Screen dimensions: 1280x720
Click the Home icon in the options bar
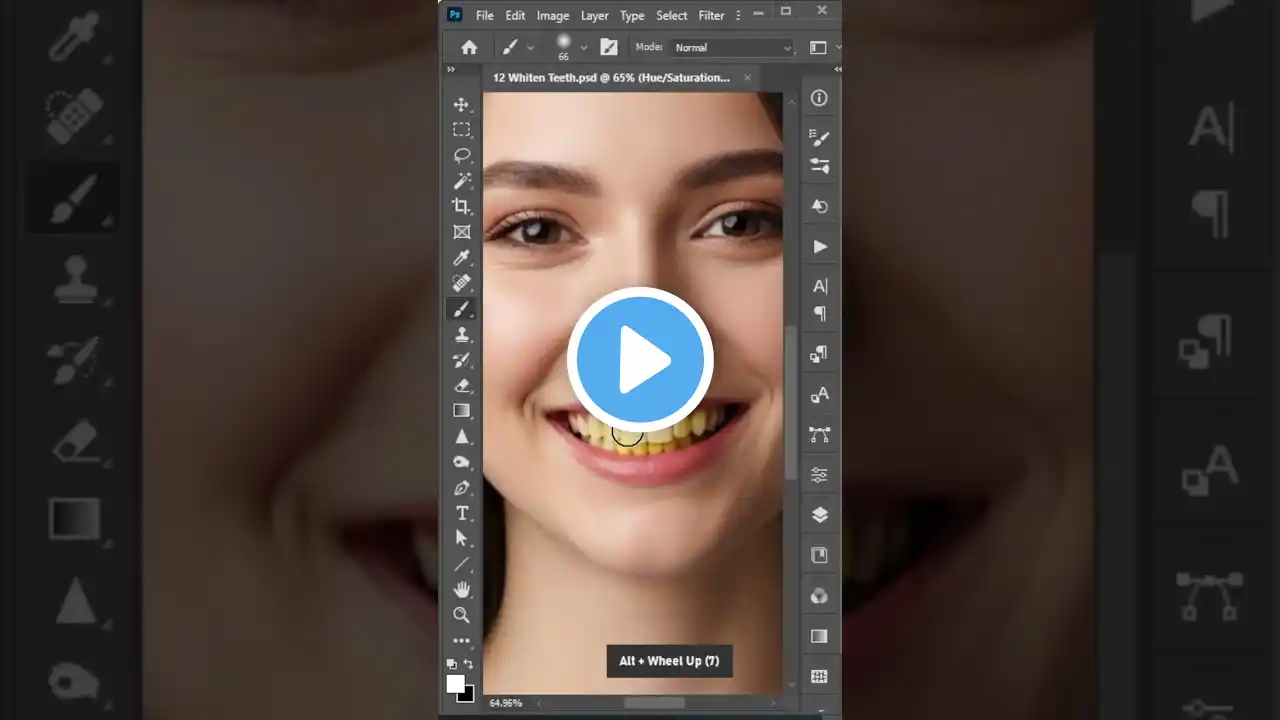(x=469, y=47)
